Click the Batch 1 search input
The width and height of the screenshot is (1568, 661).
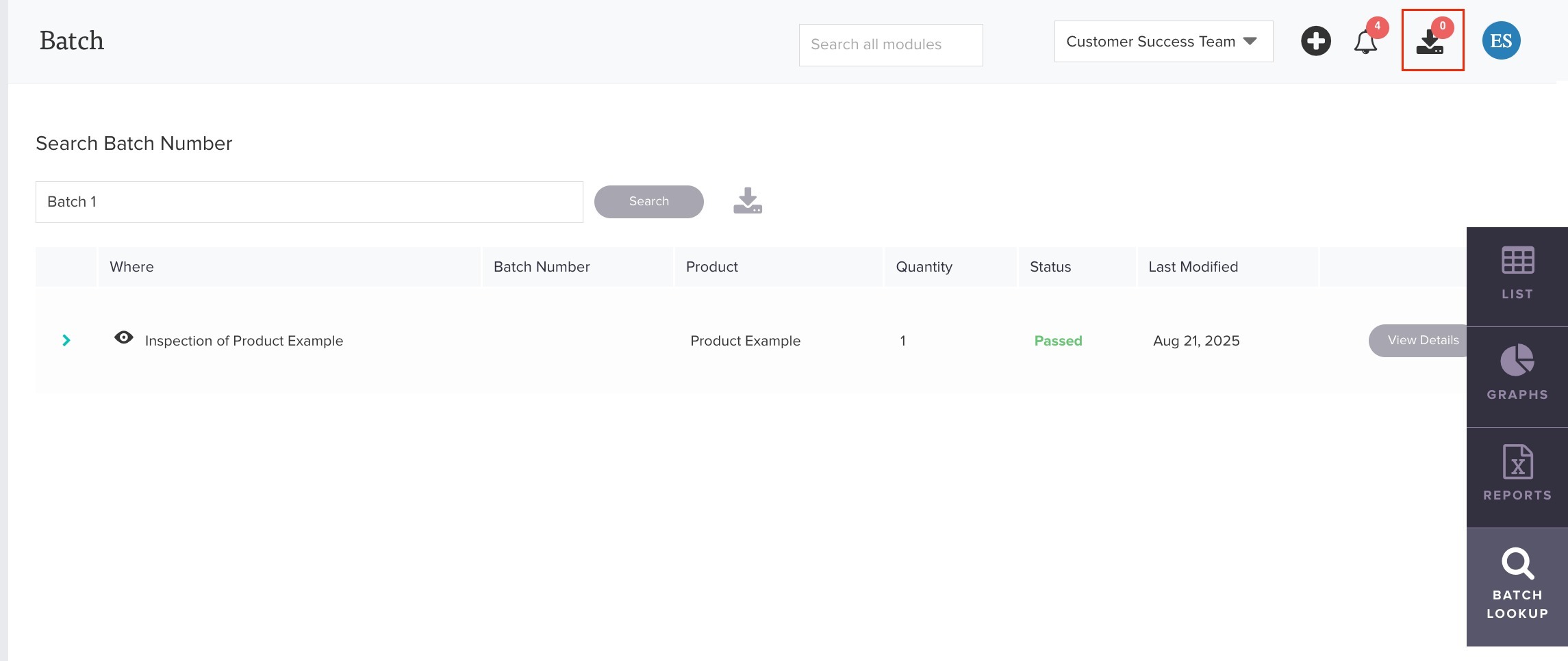309,202
